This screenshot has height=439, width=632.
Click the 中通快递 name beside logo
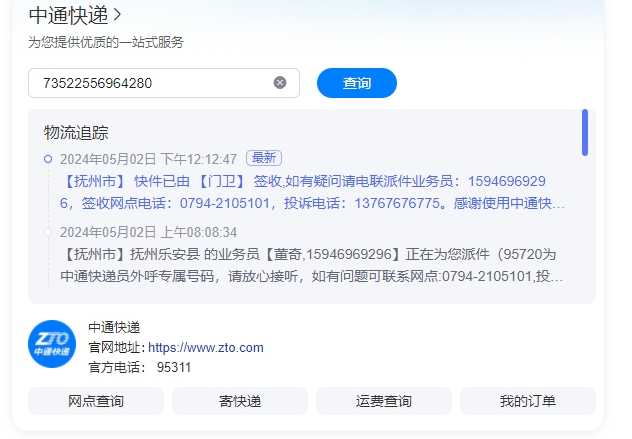pos(114,327)
